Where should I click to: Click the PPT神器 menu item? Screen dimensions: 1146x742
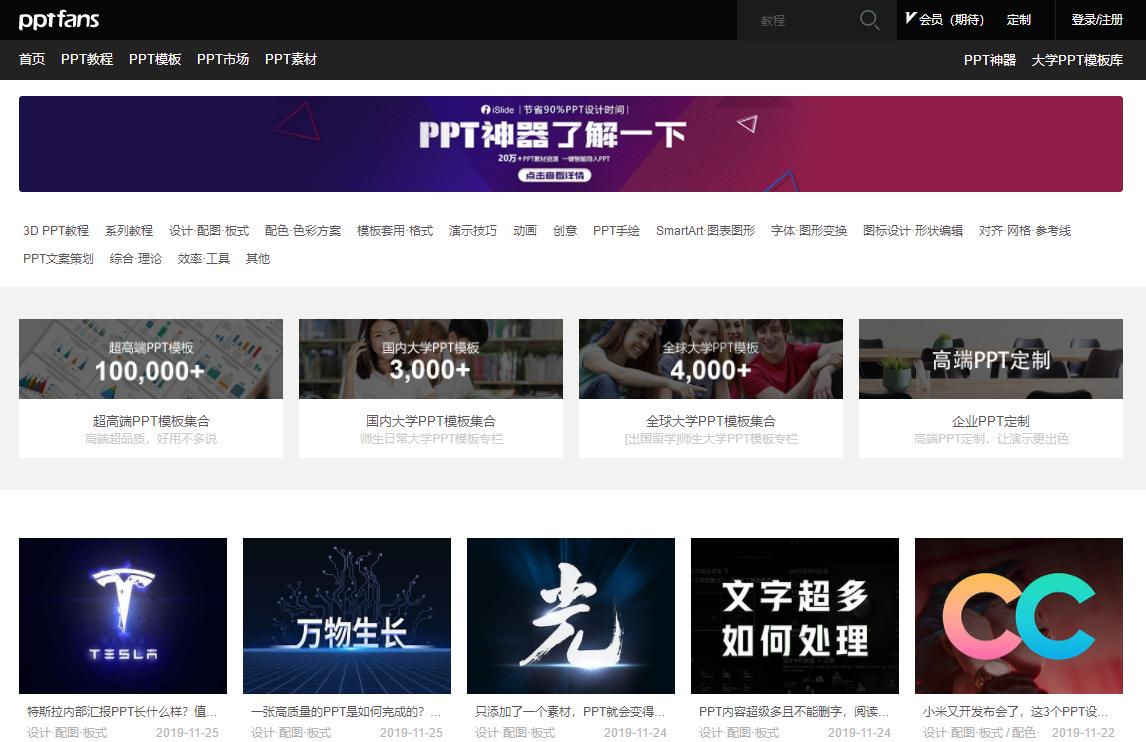click(989, 60)
